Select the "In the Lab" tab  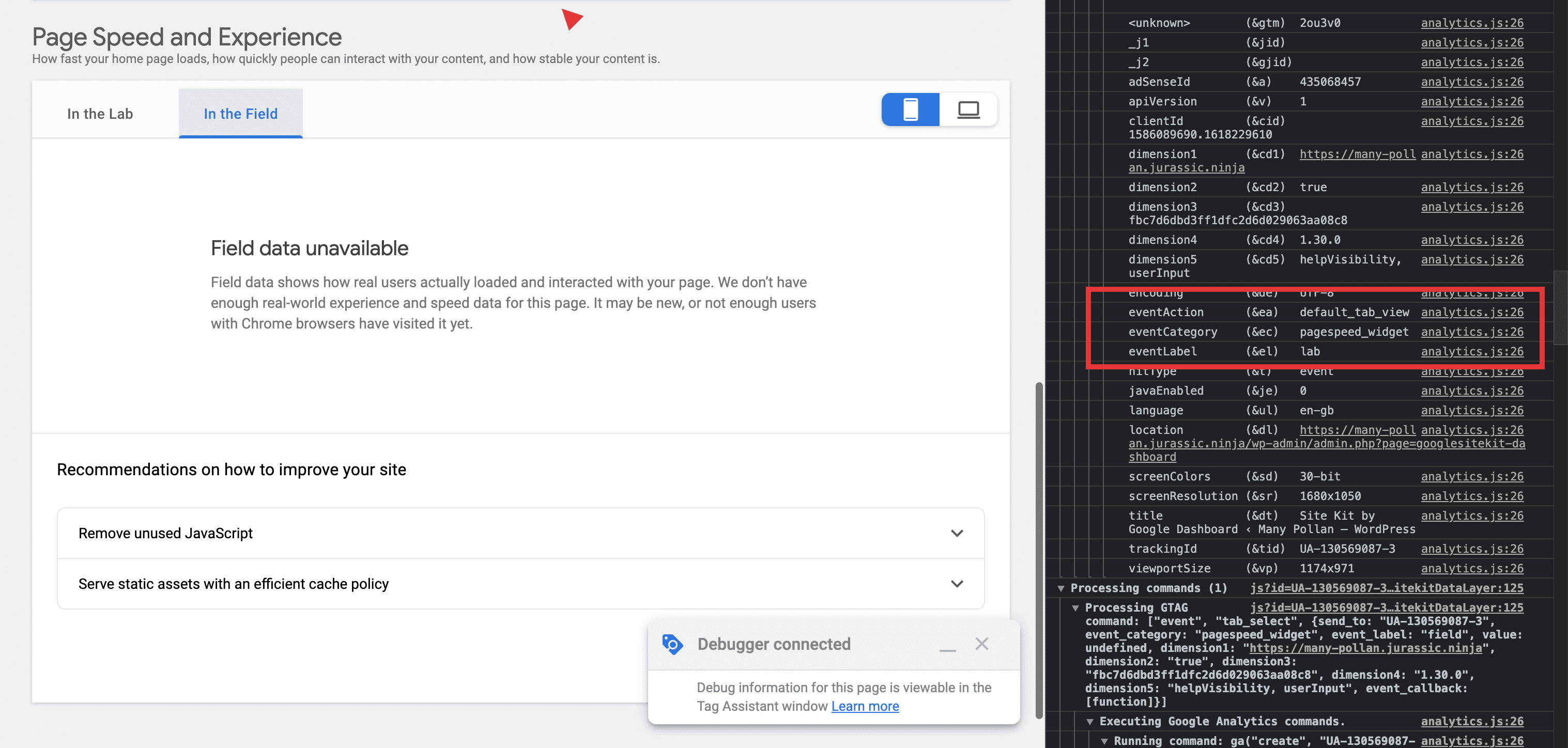(100, 113)
